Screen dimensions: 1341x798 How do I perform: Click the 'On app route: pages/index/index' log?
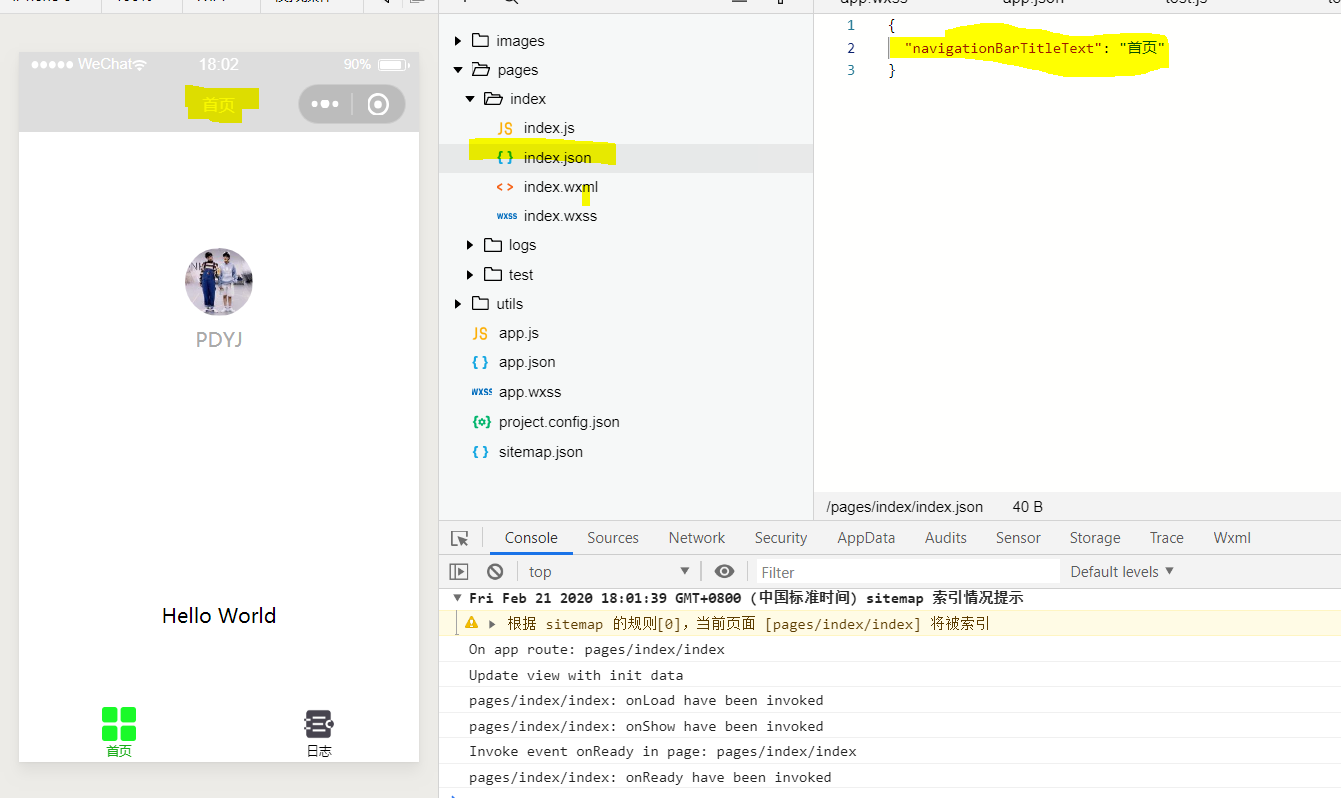[x=597, y=649]
